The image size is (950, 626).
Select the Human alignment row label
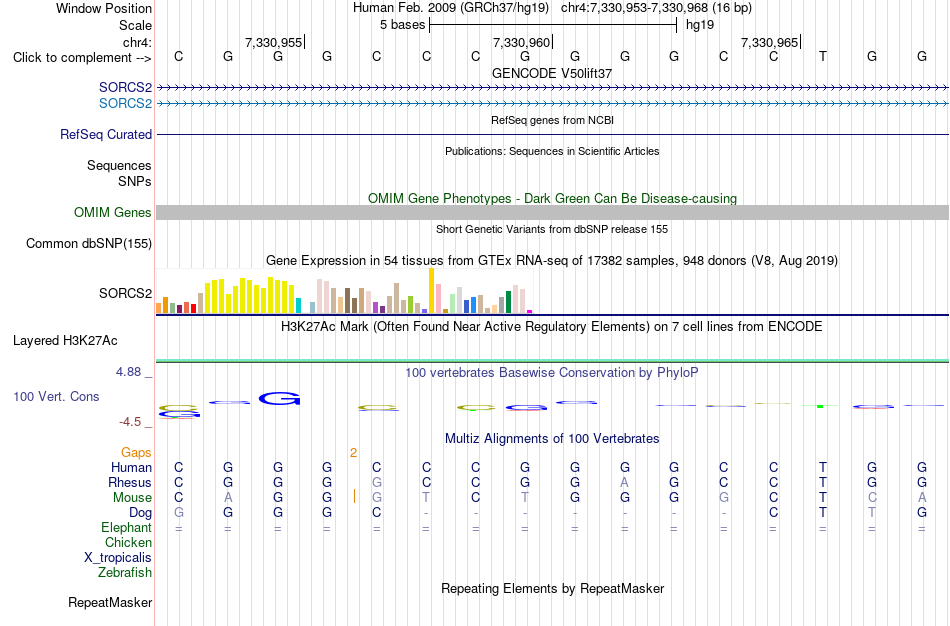[x=131, y=468]
